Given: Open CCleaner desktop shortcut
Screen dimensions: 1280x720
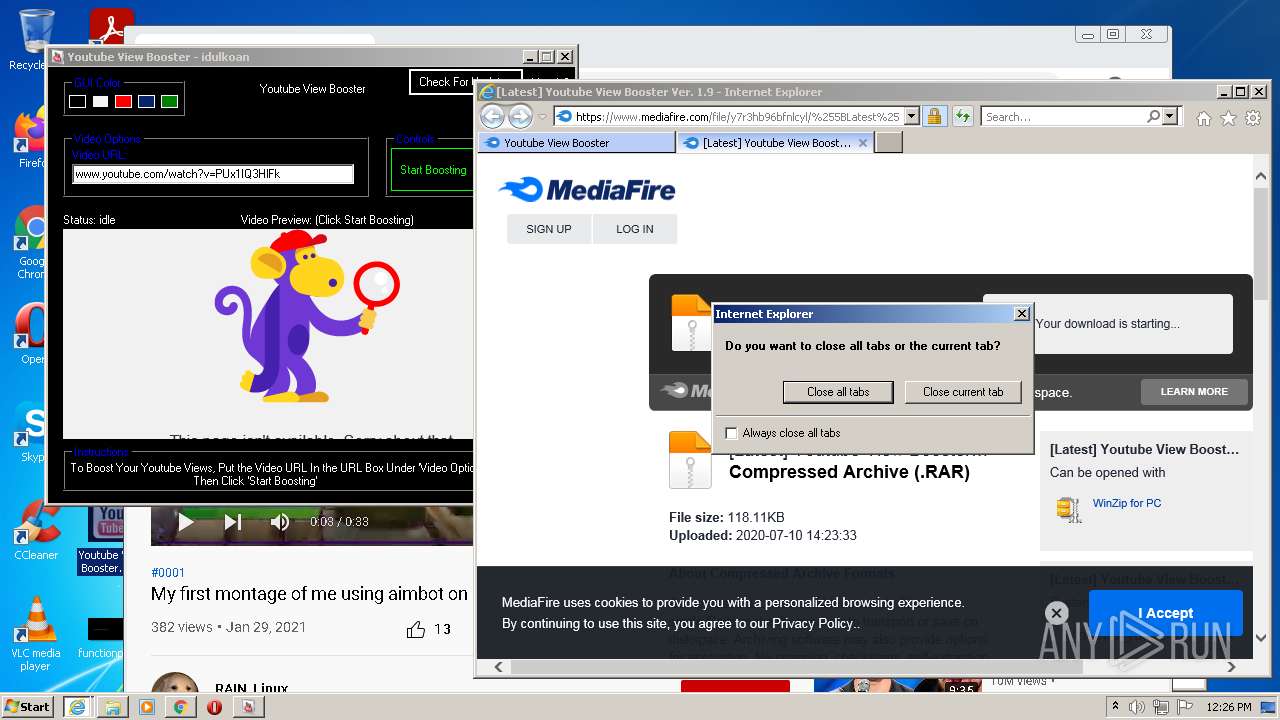Looking at the screenshot, I should [x=36, y=530].
